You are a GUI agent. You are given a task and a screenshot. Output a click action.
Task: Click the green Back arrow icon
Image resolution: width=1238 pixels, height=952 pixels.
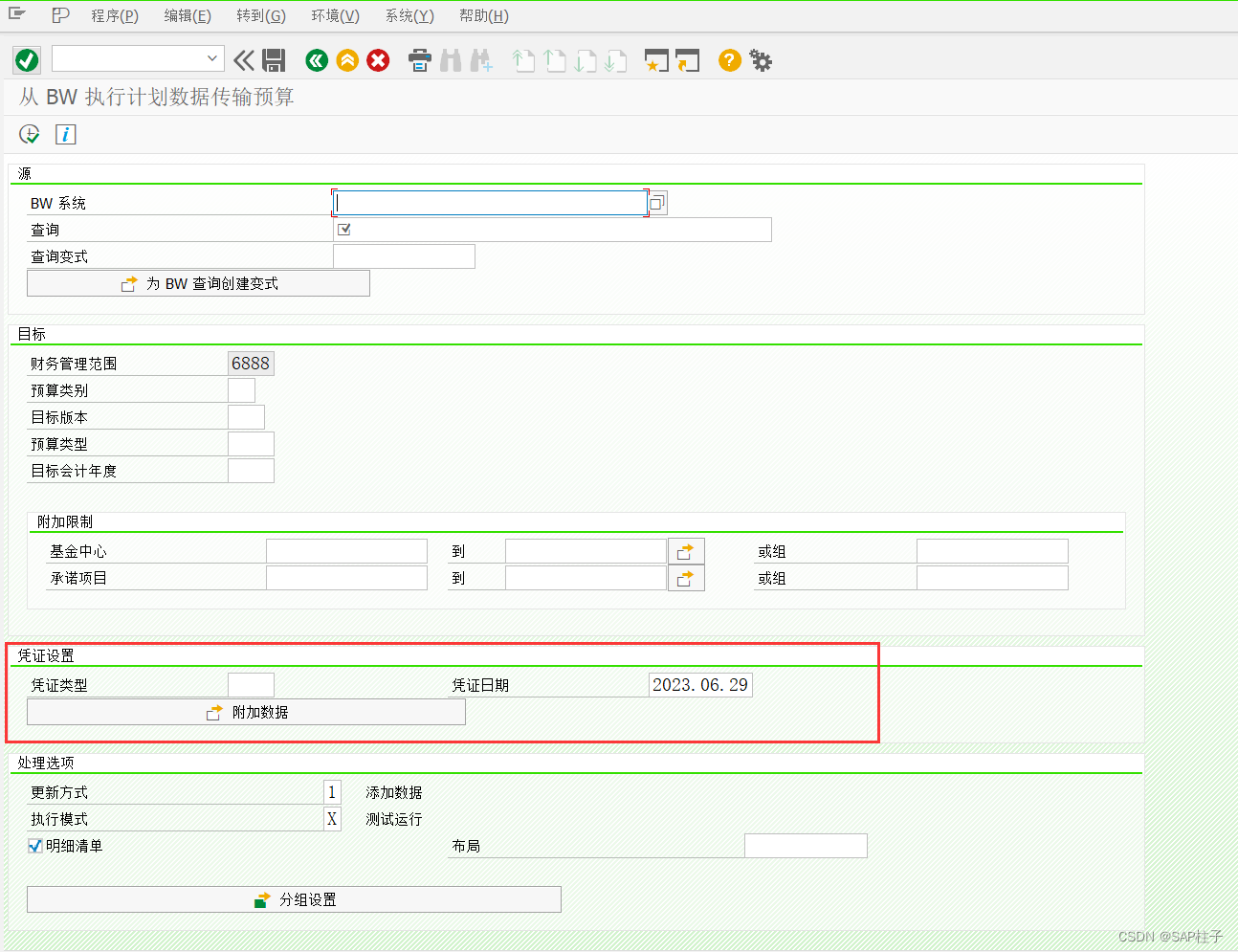(x=317, y=60)
